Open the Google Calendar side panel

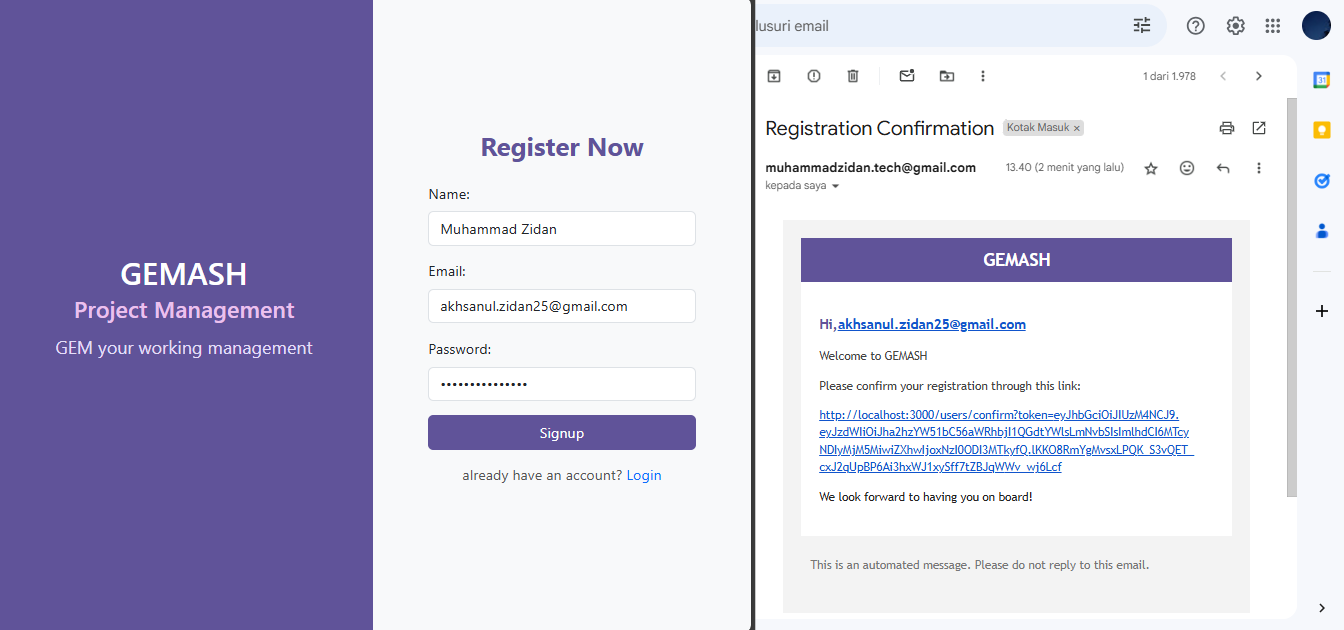[x=1321, y=80]
